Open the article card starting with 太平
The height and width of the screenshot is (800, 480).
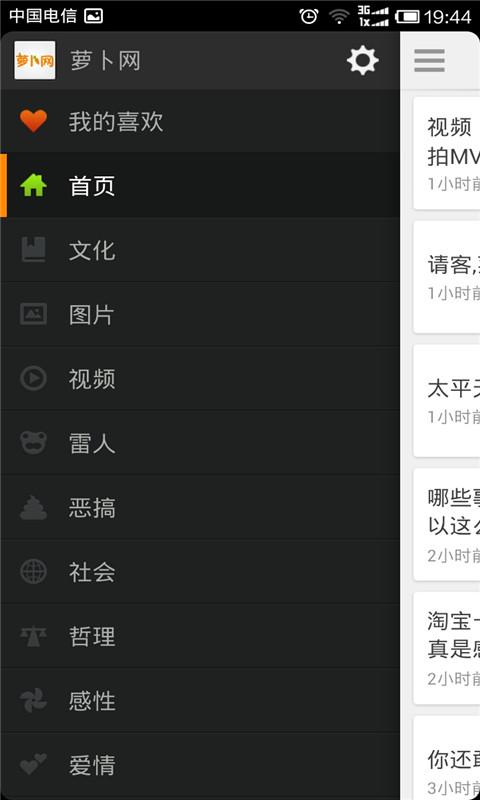447,401
